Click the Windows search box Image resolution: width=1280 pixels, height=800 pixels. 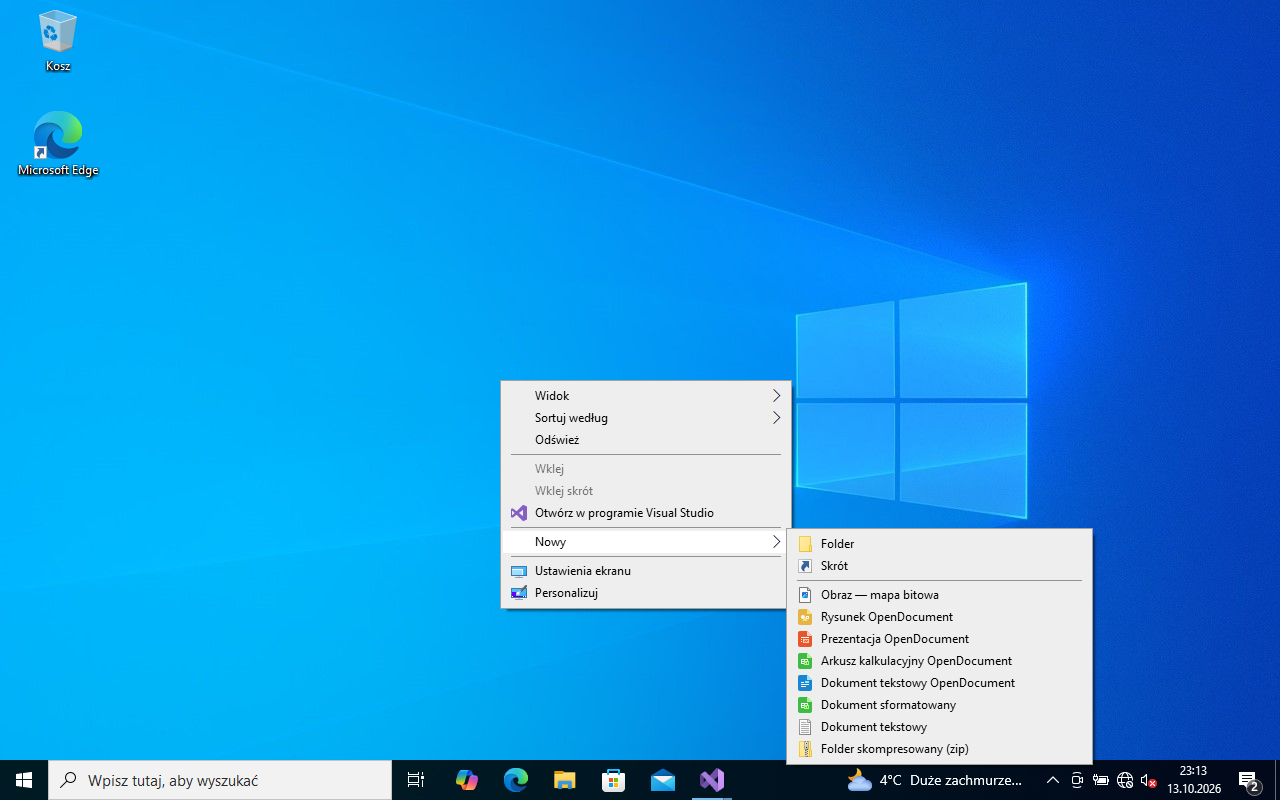(220, 780)
